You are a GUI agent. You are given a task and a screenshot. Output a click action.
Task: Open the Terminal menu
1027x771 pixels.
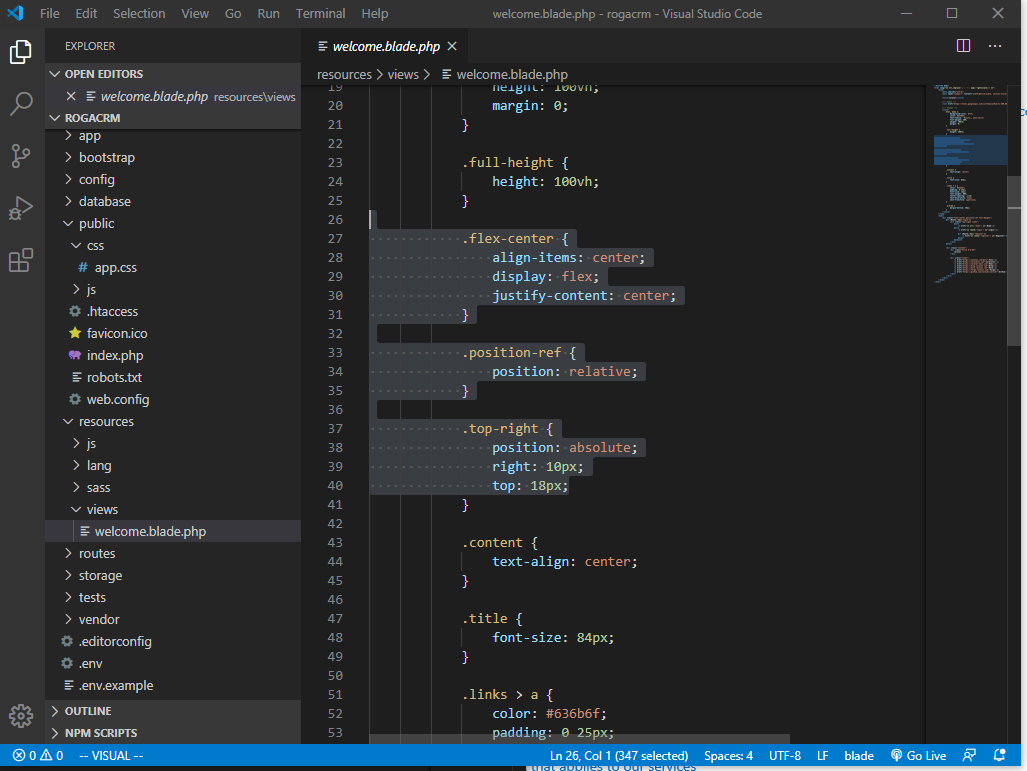click(x=320, y=14)
